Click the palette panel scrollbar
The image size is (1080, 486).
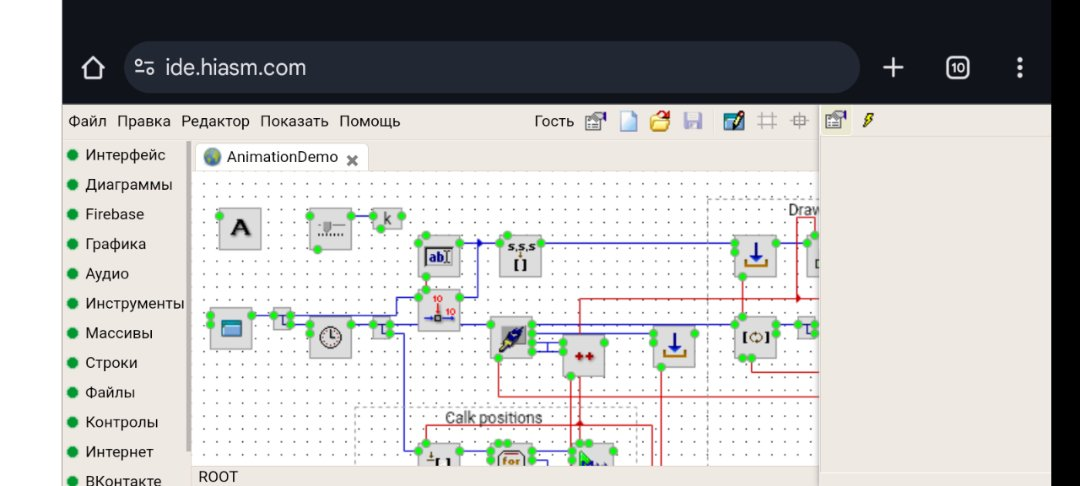pos(189,296)
